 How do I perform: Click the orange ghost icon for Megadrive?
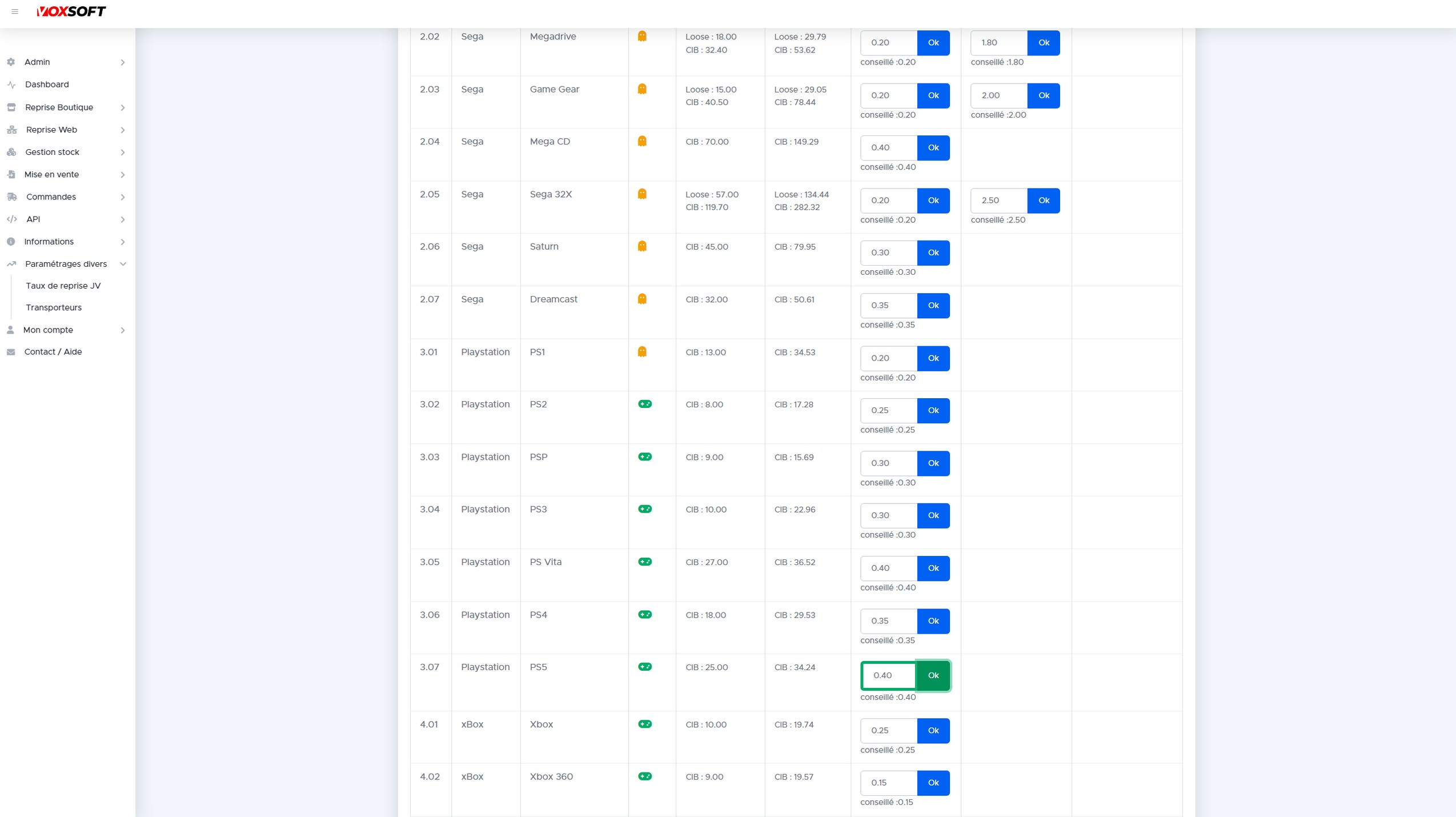pos(642,36)
